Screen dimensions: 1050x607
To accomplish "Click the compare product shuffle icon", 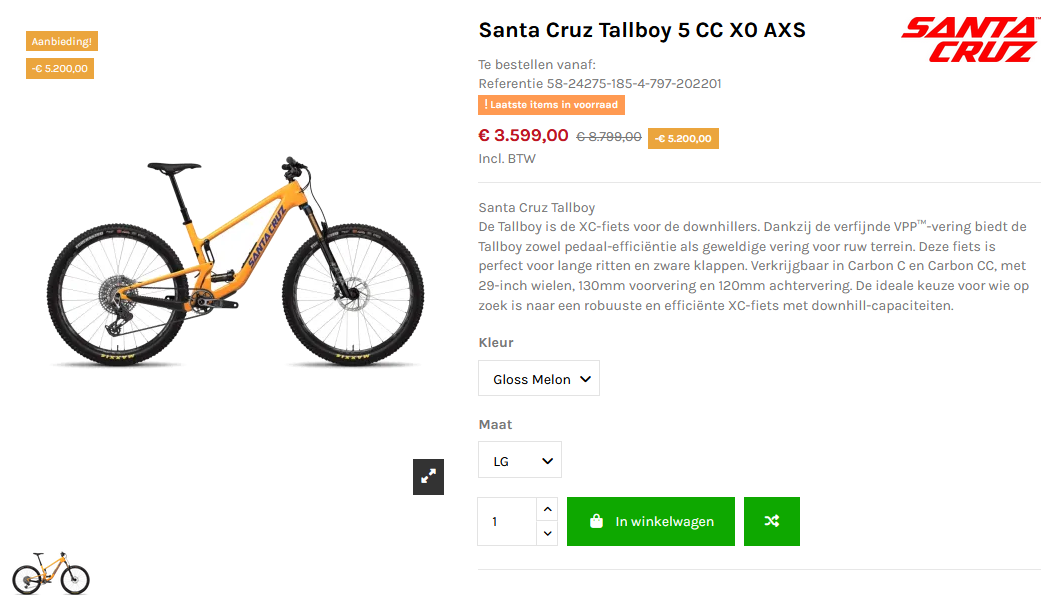I will point(772,522).
